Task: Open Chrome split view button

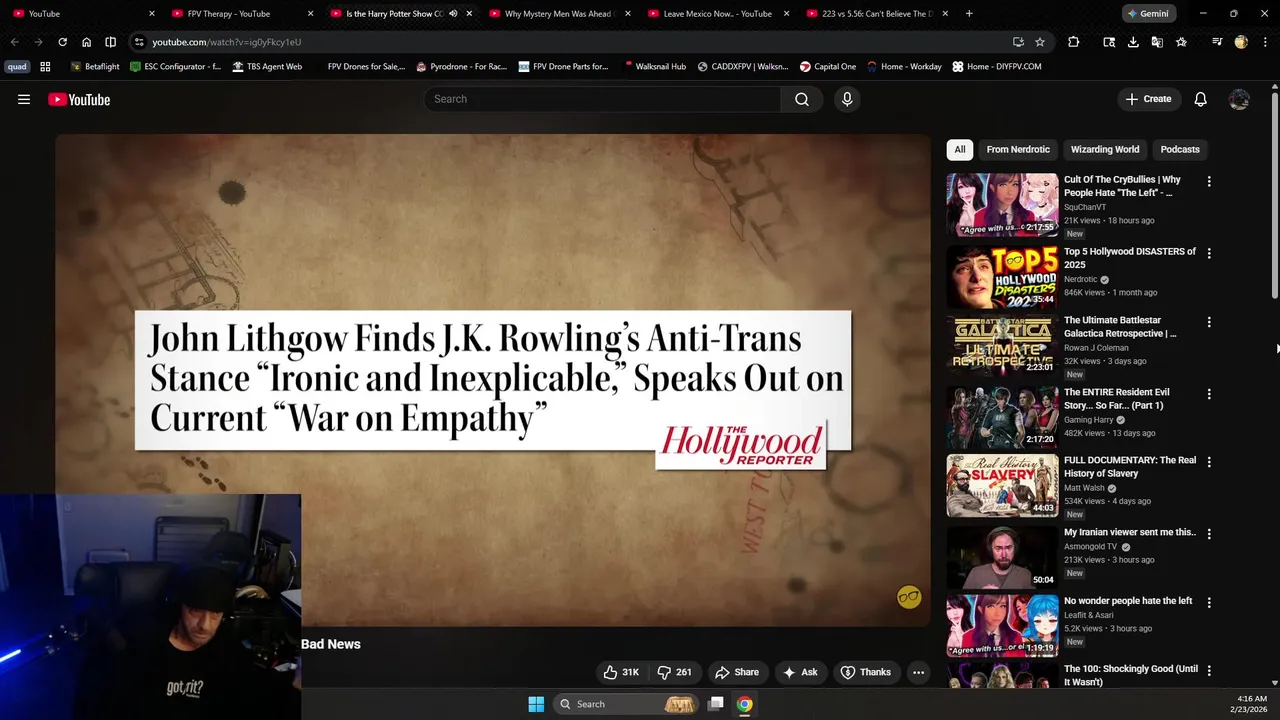Action: 110,42
